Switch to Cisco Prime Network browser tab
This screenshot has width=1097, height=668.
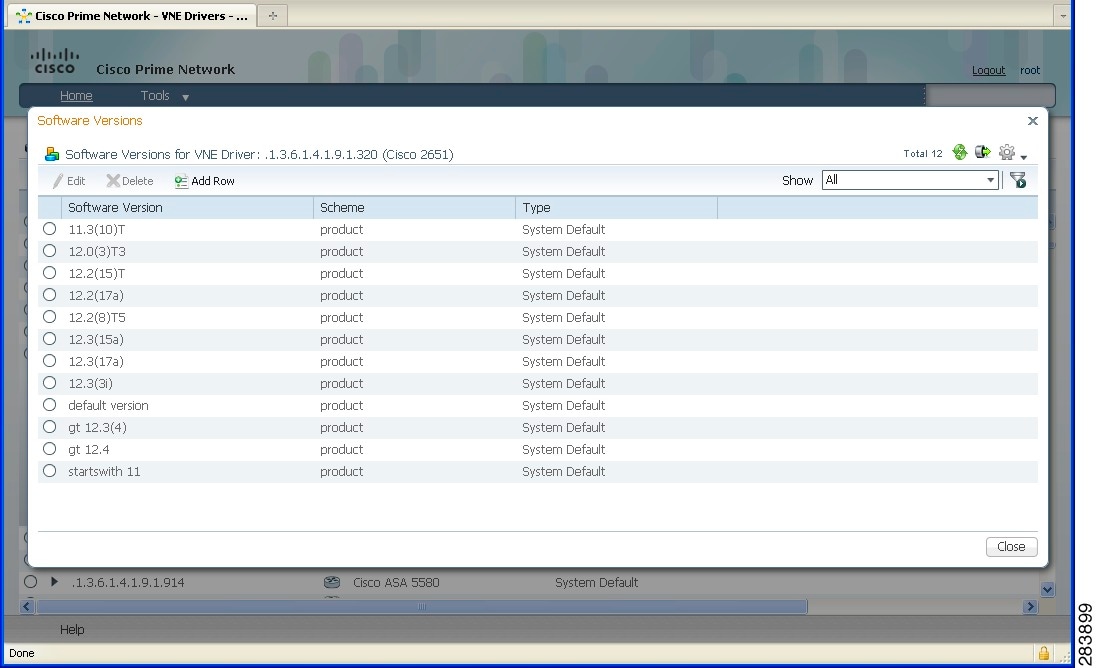(132, 15)
